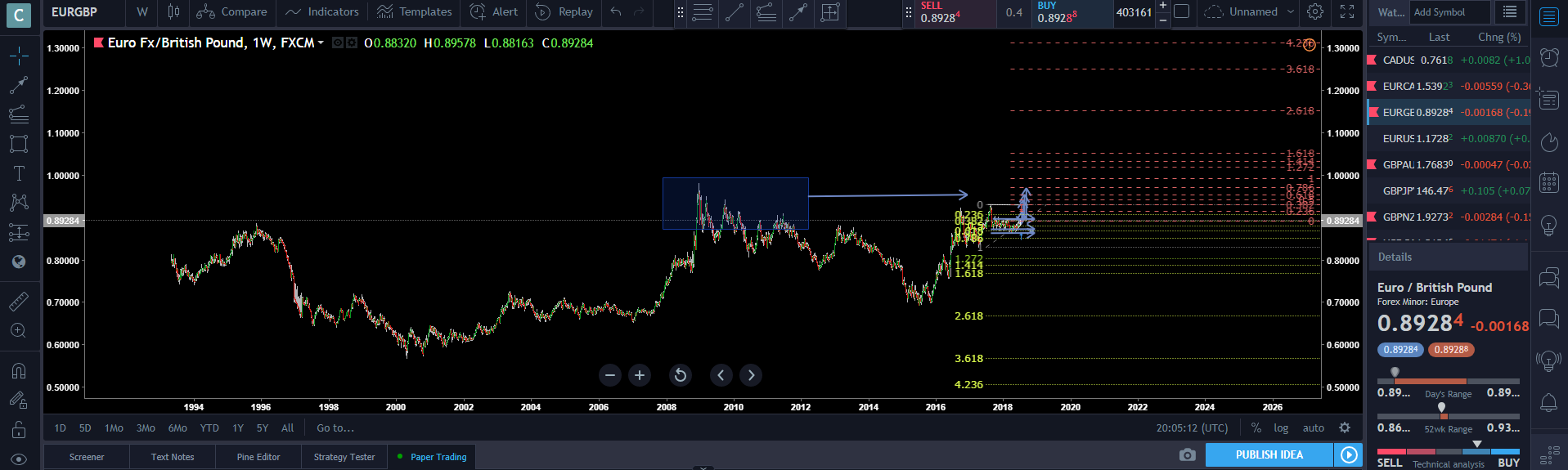Select the 1D time range
Screen dimensions: 1568x470
tap(61, 427)
